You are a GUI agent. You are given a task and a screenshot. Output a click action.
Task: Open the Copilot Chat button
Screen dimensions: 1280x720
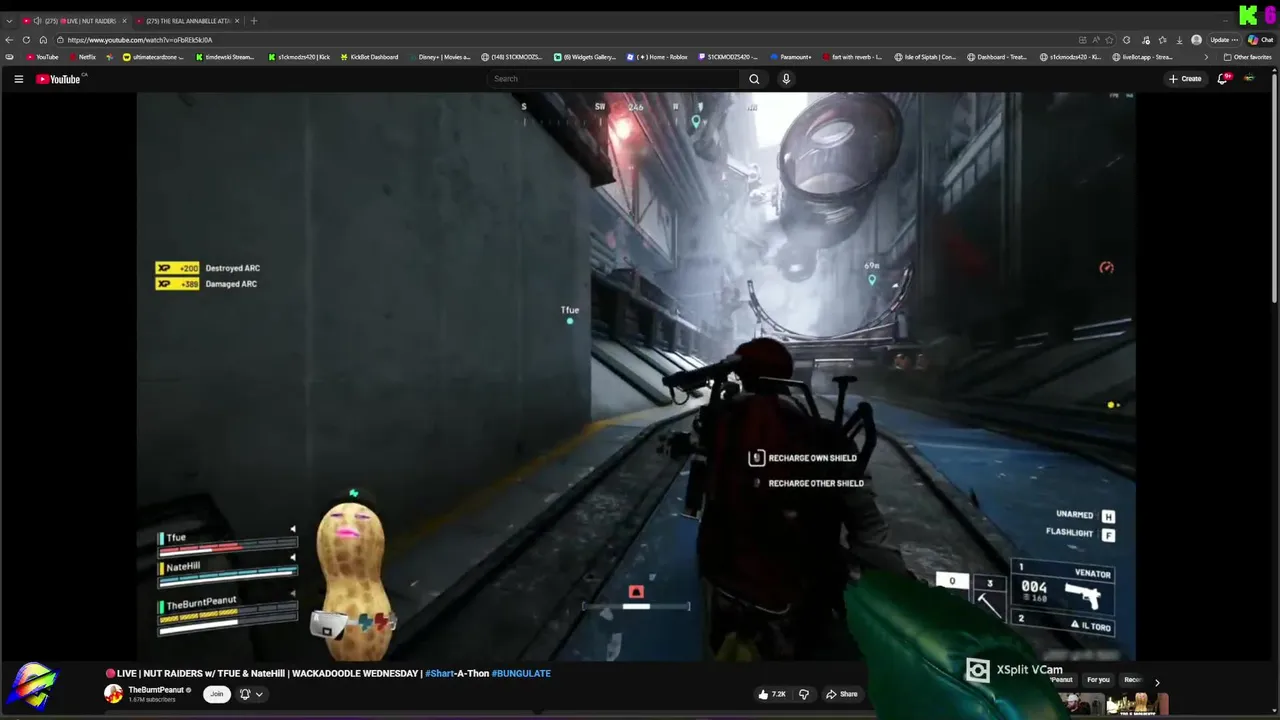pyautogui.click(x=1260, y=40)
